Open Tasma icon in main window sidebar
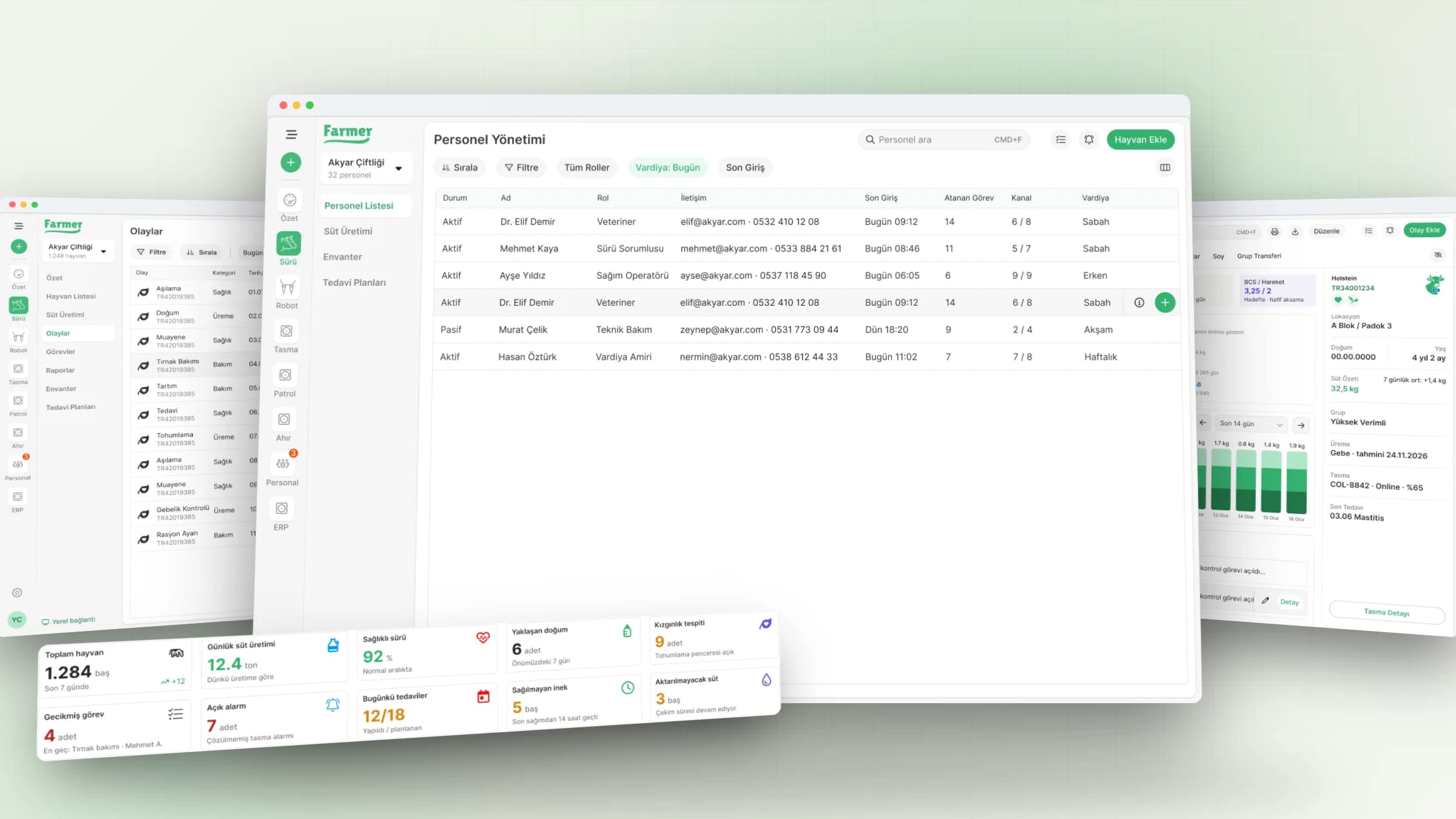 (286, 331)
